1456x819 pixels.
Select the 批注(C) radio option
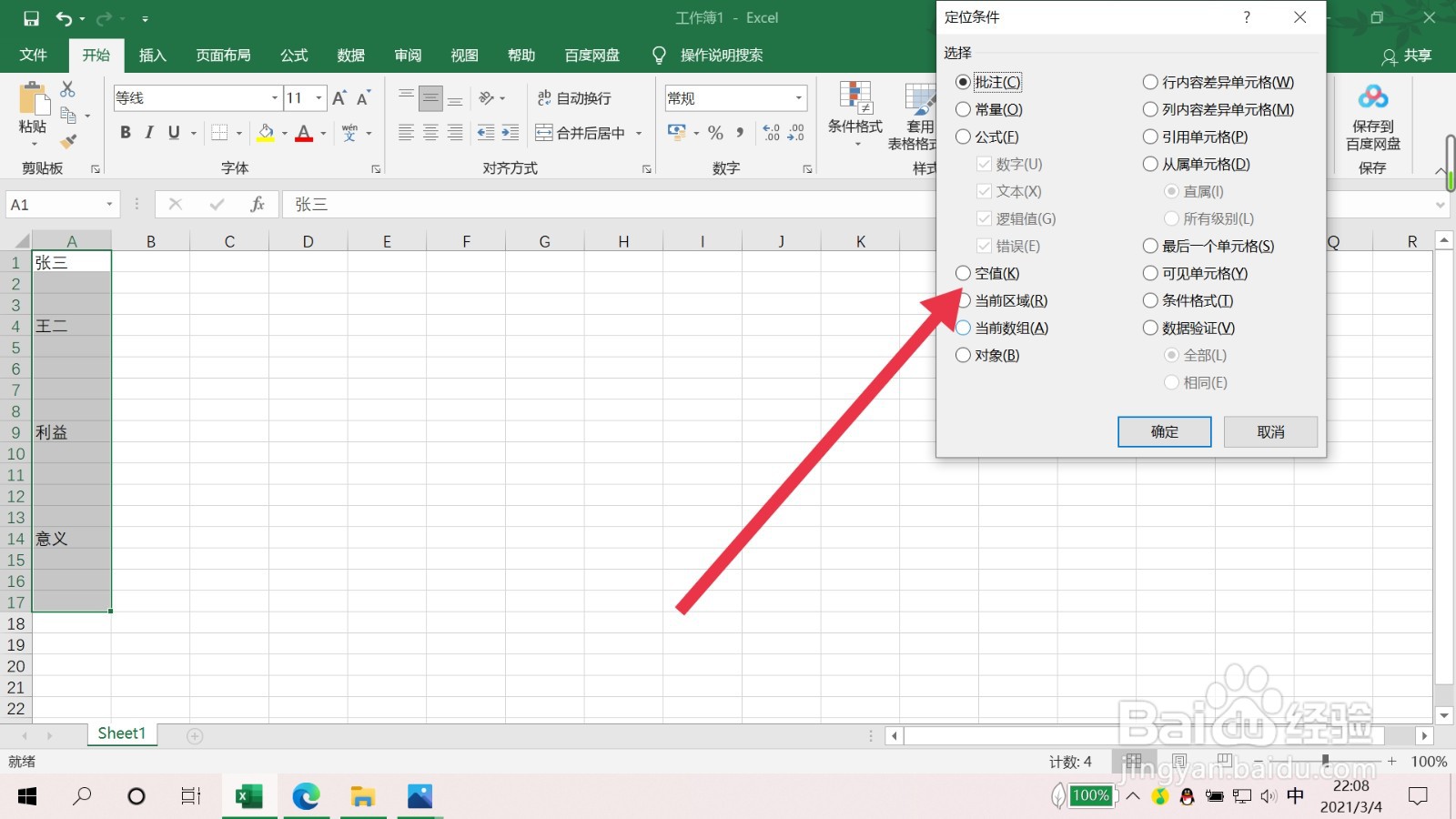[963, 82]
